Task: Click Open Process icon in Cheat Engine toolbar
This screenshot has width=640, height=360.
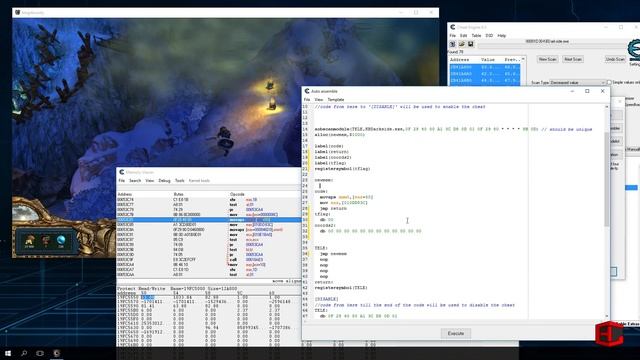Action: [453, 44]
